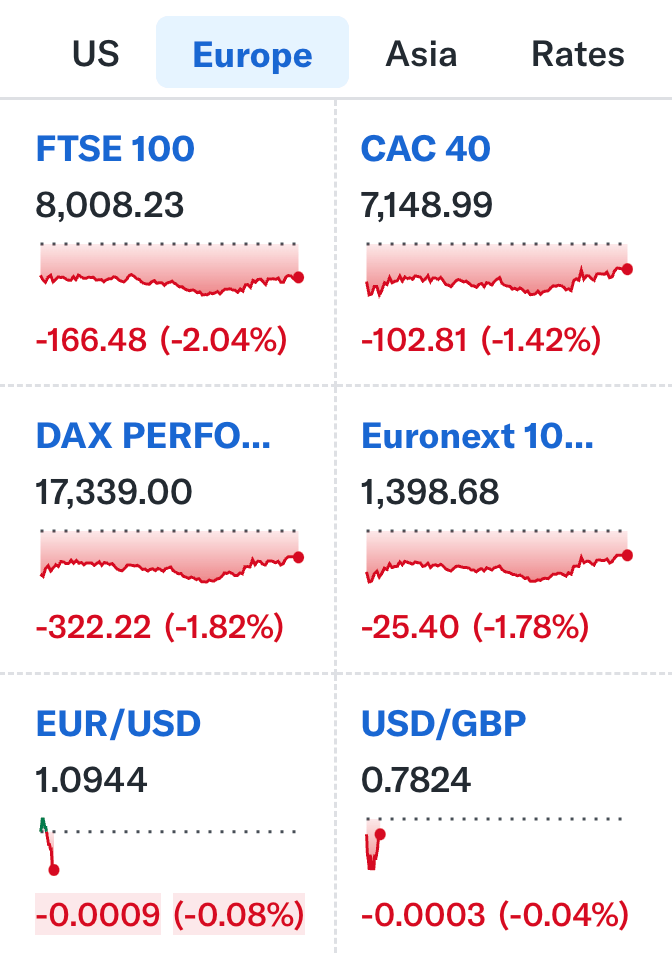Click the highlighted EUR/USD change -0.0009
The width and height of the screenshot is (672, 956).
[x=98, y=914]
